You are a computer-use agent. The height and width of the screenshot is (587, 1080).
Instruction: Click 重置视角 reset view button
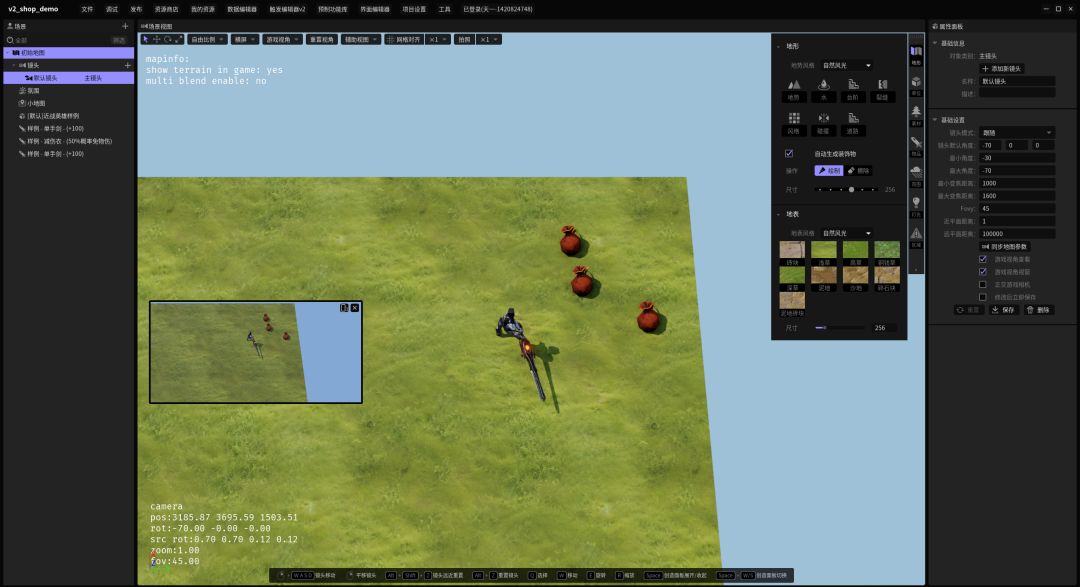322,39
